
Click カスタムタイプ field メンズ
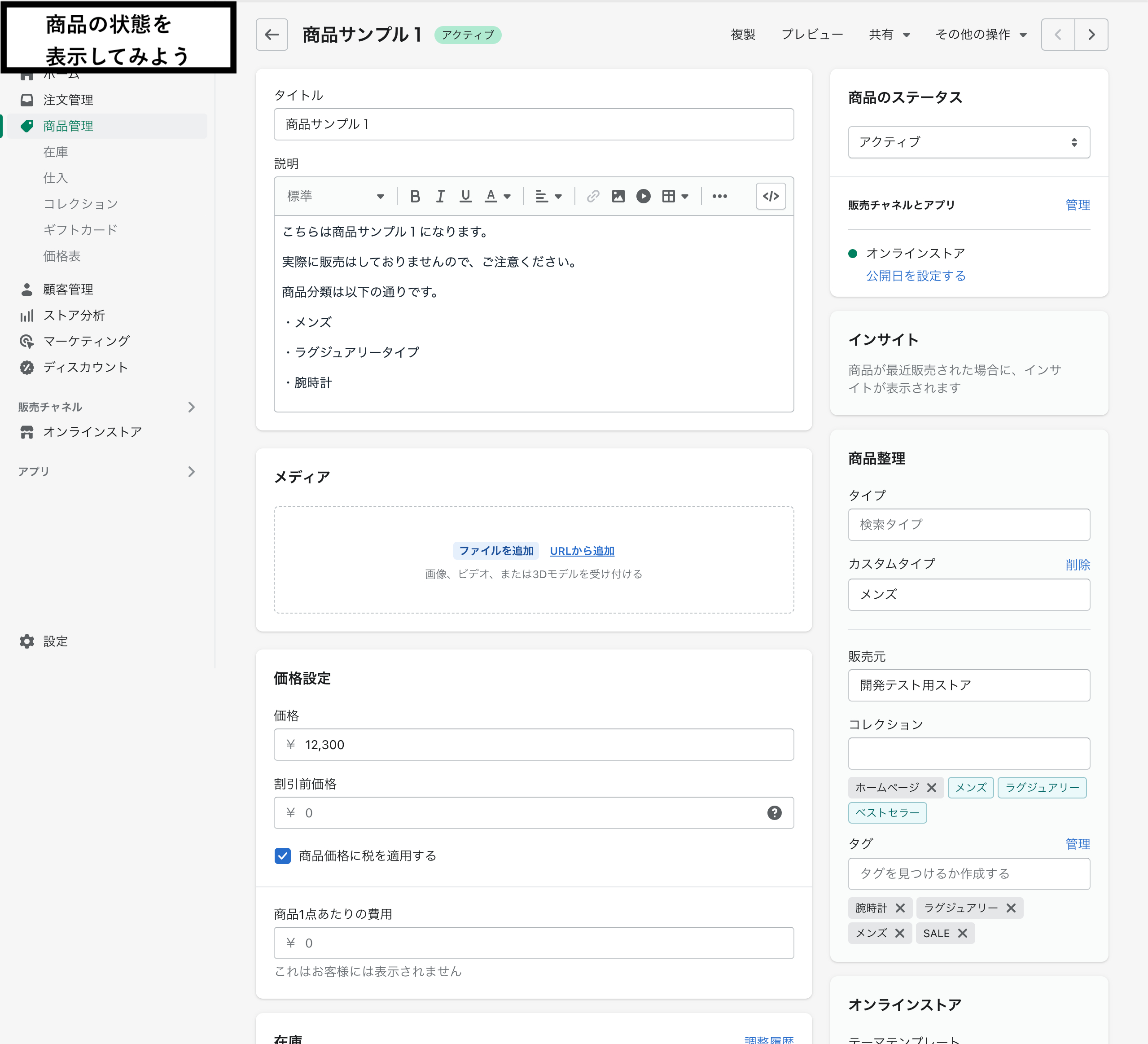[x=968, y=595]
